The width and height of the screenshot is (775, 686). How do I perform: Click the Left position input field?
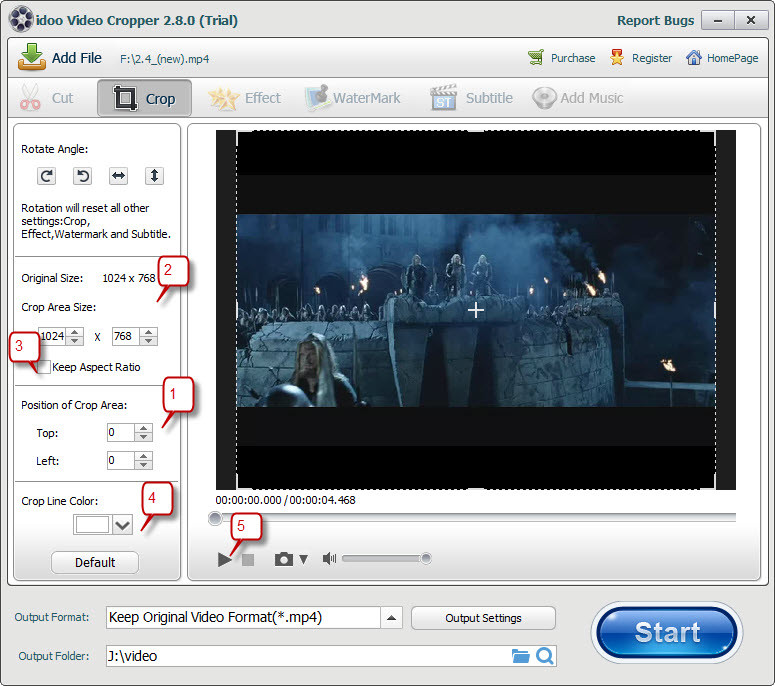coord(121,461)
